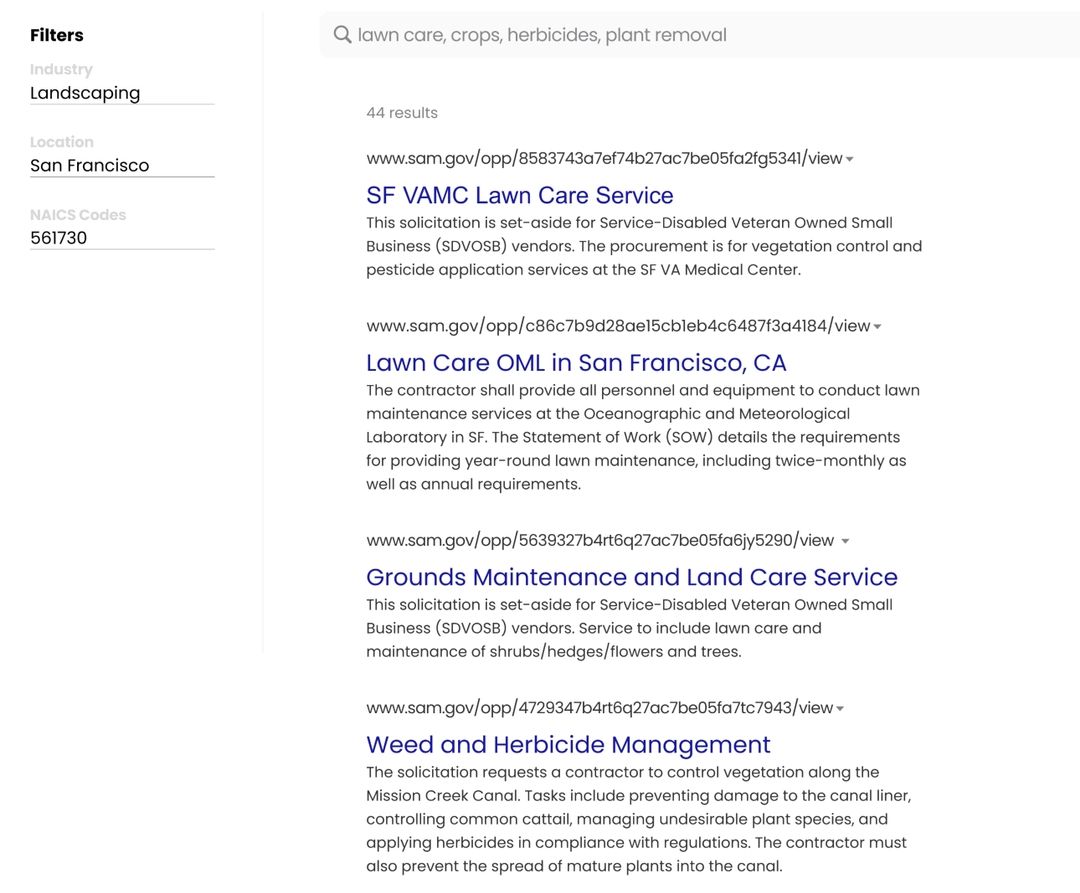Click the sam.gov URL above Weed and Herbicide Management
Image resolution: width=1080 pixels, height=893 pixels.
point(600,707)
